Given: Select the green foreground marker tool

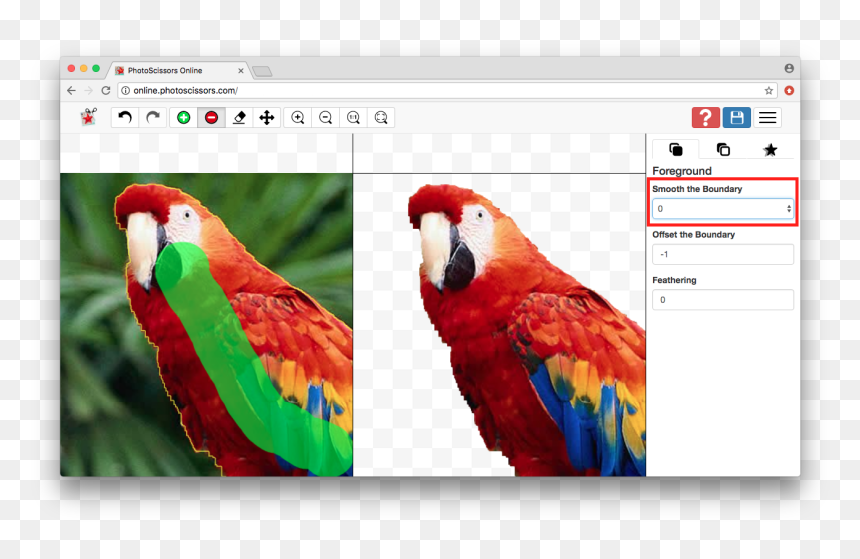Looking at the screenshot, I should pyautogui.click(x=184, y=117).
